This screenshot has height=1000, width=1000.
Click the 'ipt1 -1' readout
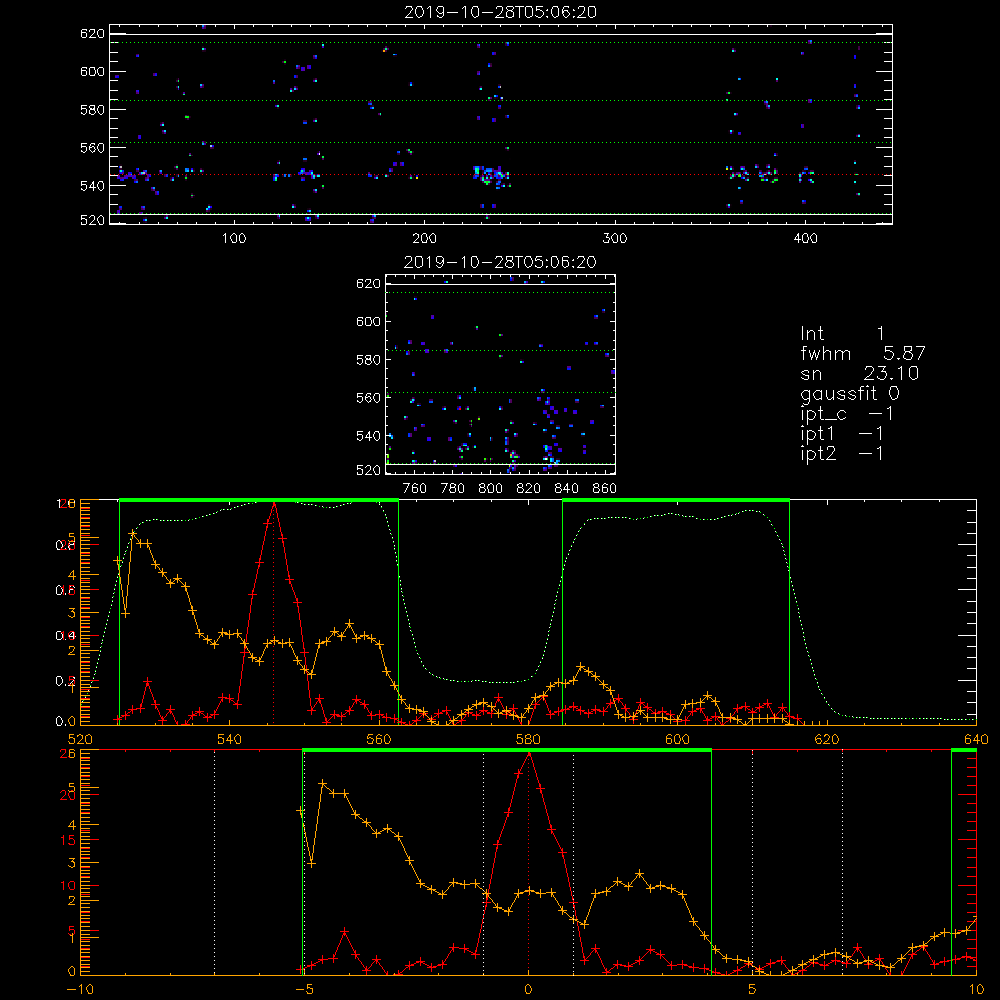click(x=842, y=434)
